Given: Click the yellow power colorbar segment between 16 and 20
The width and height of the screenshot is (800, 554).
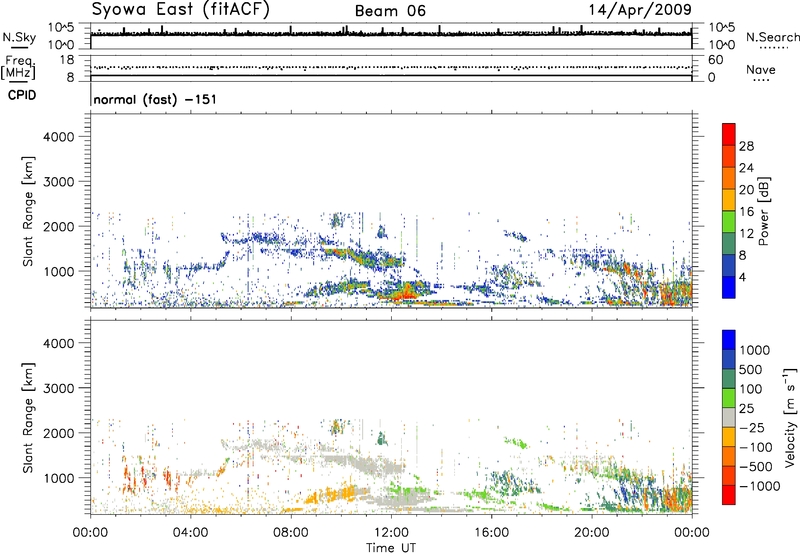Looking at the screenshot, I should [x=729, y=200].
